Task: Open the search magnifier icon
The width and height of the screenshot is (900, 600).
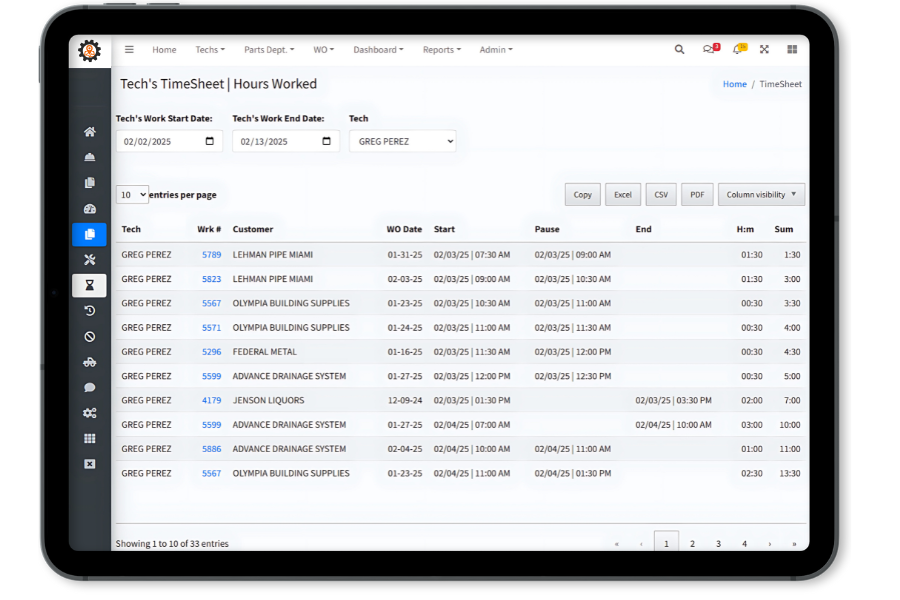Action: click(x=679, y=49)
